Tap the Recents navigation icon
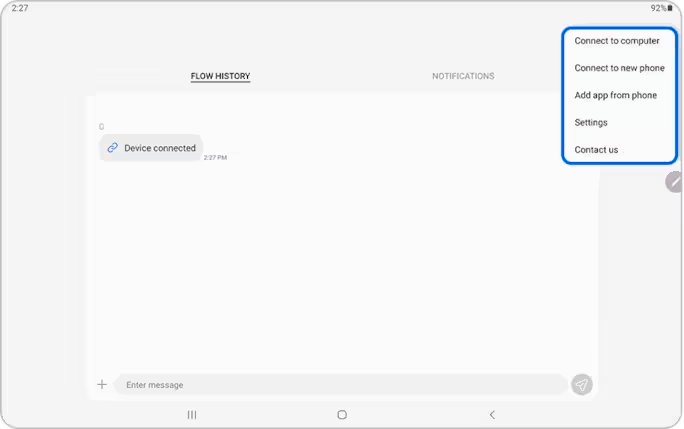Image resolution: width=684 pixels, height=429 pixels. [x=192, y=415]
